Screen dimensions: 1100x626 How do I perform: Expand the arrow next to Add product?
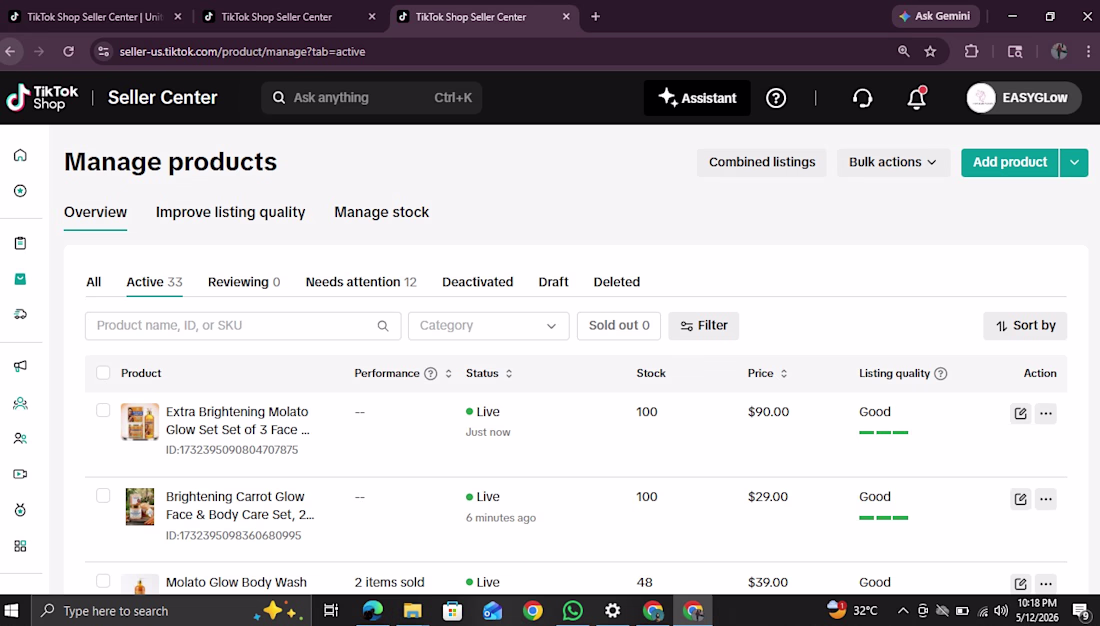pyautogui.click(x=1074, y=162)
